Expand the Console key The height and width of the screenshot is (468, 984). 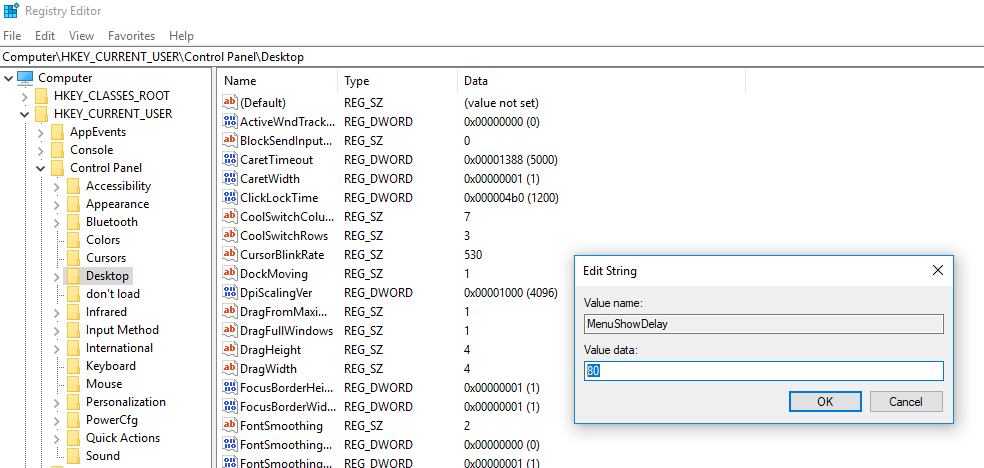coord(40,151)
